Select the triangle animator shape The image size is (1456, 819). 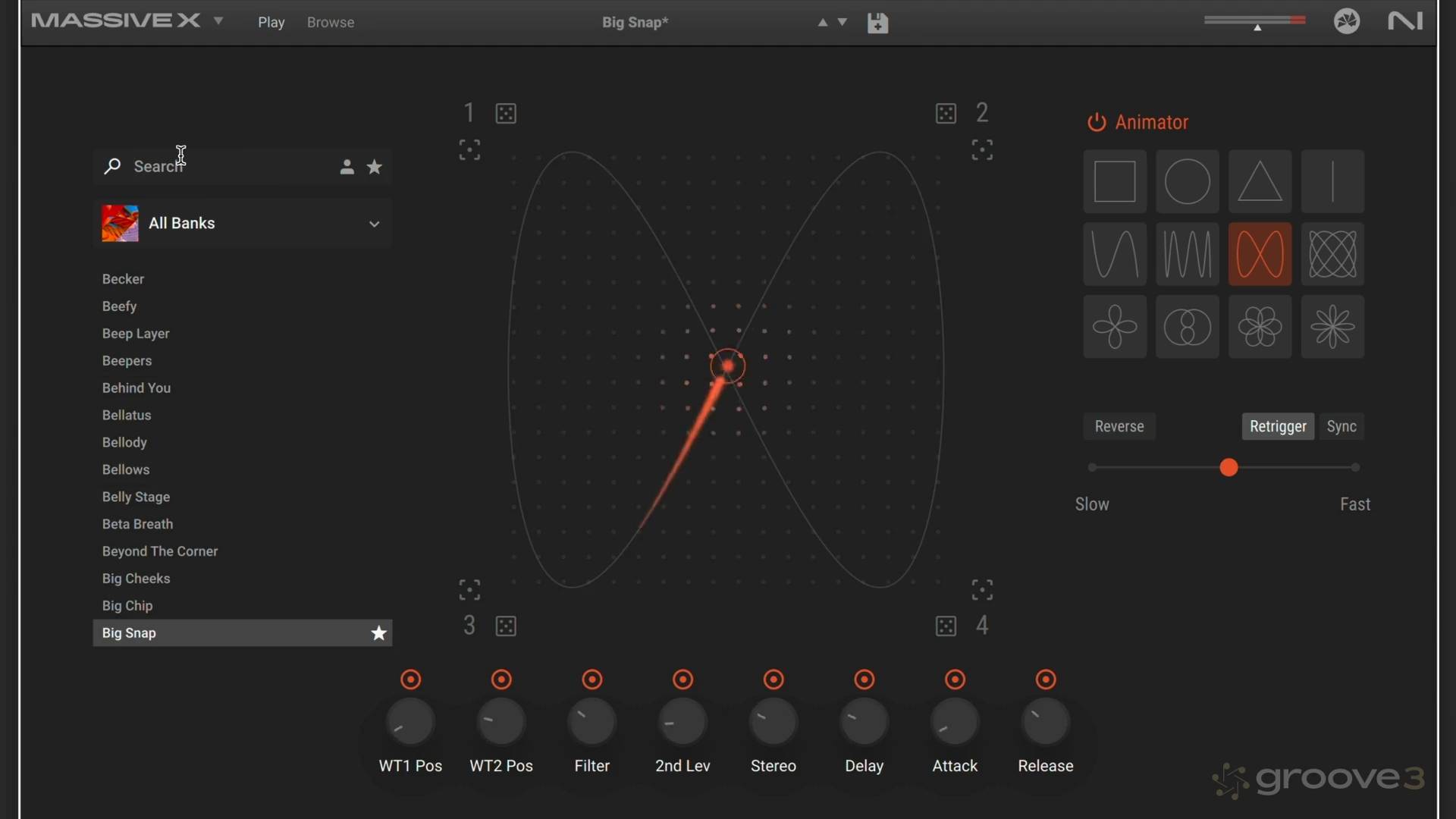tap(1260, 181)
